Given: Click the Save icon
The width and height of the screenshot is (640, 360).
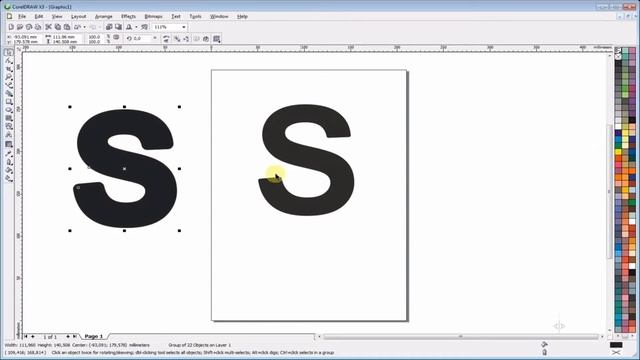Looking at the screenshot, I should [x=29, y=27].
